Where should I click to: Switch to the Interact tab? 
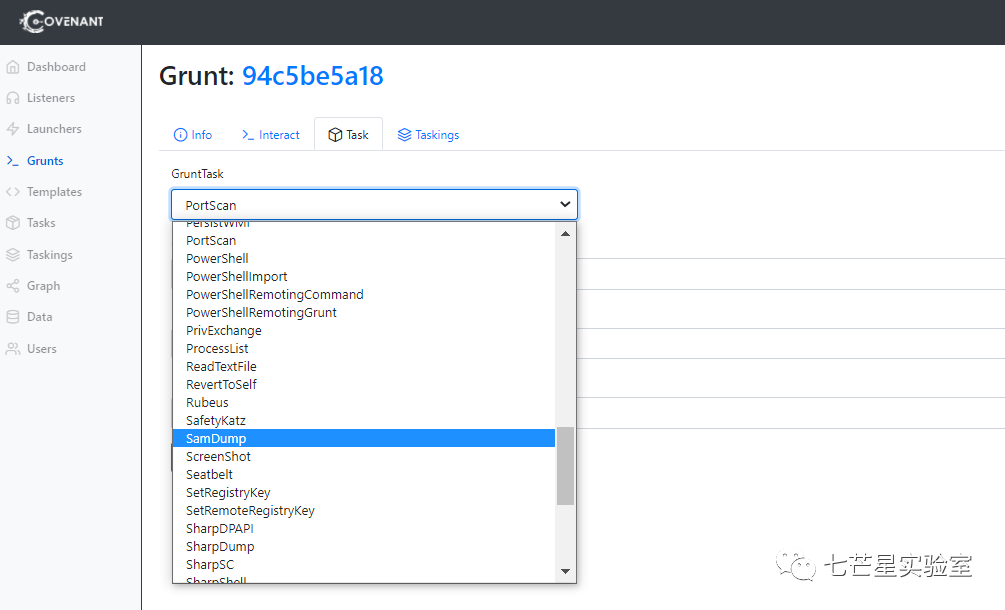[270, 135]
